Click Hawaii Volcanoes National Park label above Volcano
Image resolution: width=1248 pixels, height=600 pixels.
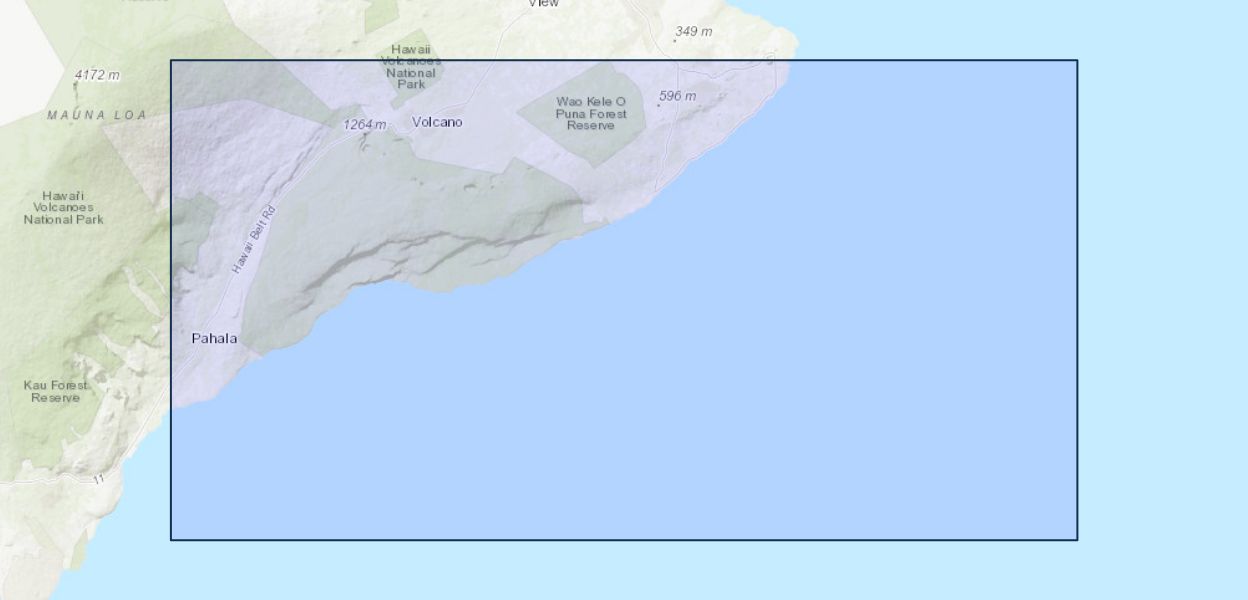tap(411, 66)
